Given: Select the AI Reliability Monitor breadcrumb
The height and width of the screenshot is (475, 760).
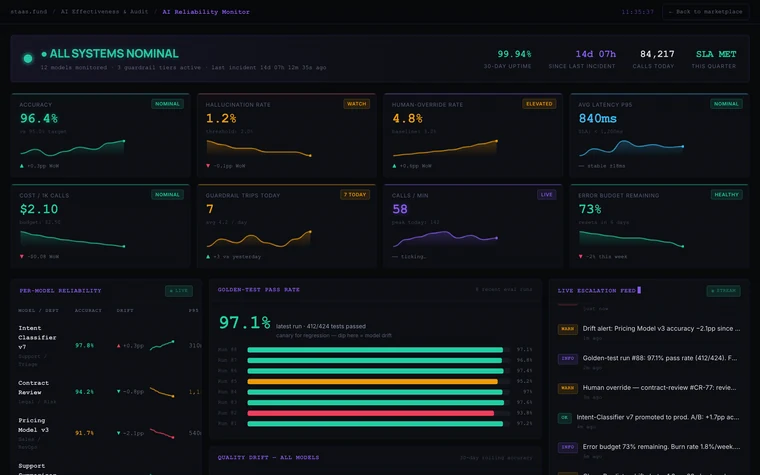Looking at the screenshot, I should (x=206, y=12).
